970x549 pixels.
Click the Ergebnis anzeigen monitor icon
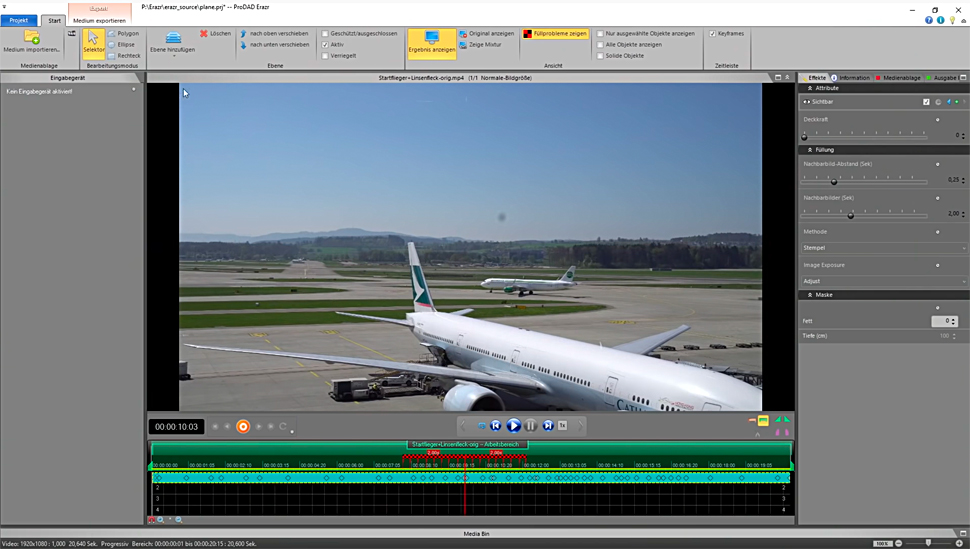(x=432, y=37)
